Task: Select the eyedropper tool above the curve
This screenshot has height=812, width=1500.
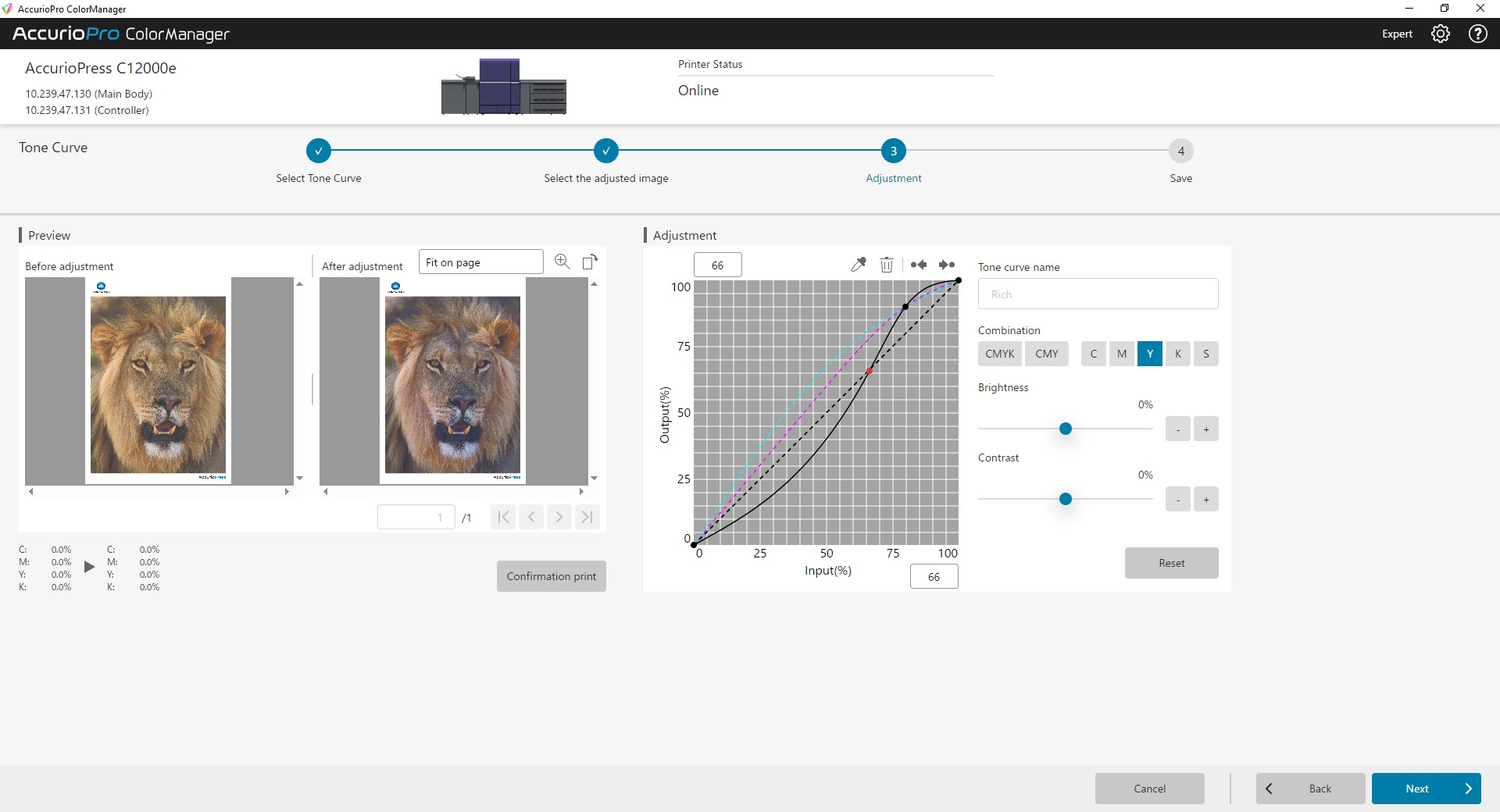Action: coord(858,265)
